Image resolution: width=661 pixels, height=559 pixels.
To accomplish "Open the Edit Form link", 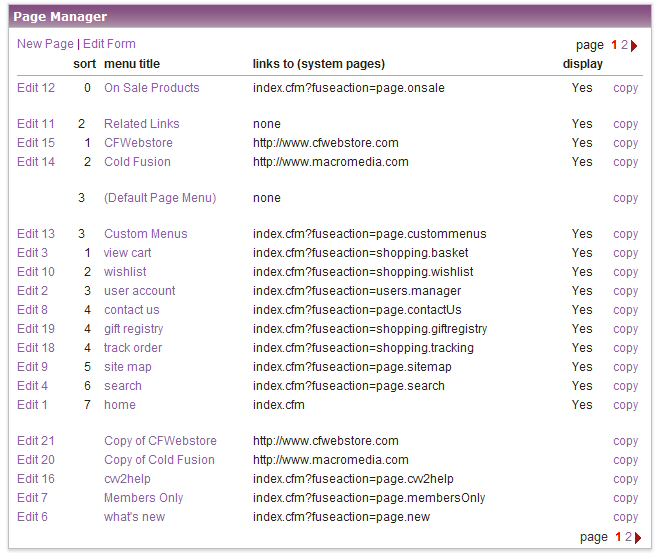I will tap(109, 44).
